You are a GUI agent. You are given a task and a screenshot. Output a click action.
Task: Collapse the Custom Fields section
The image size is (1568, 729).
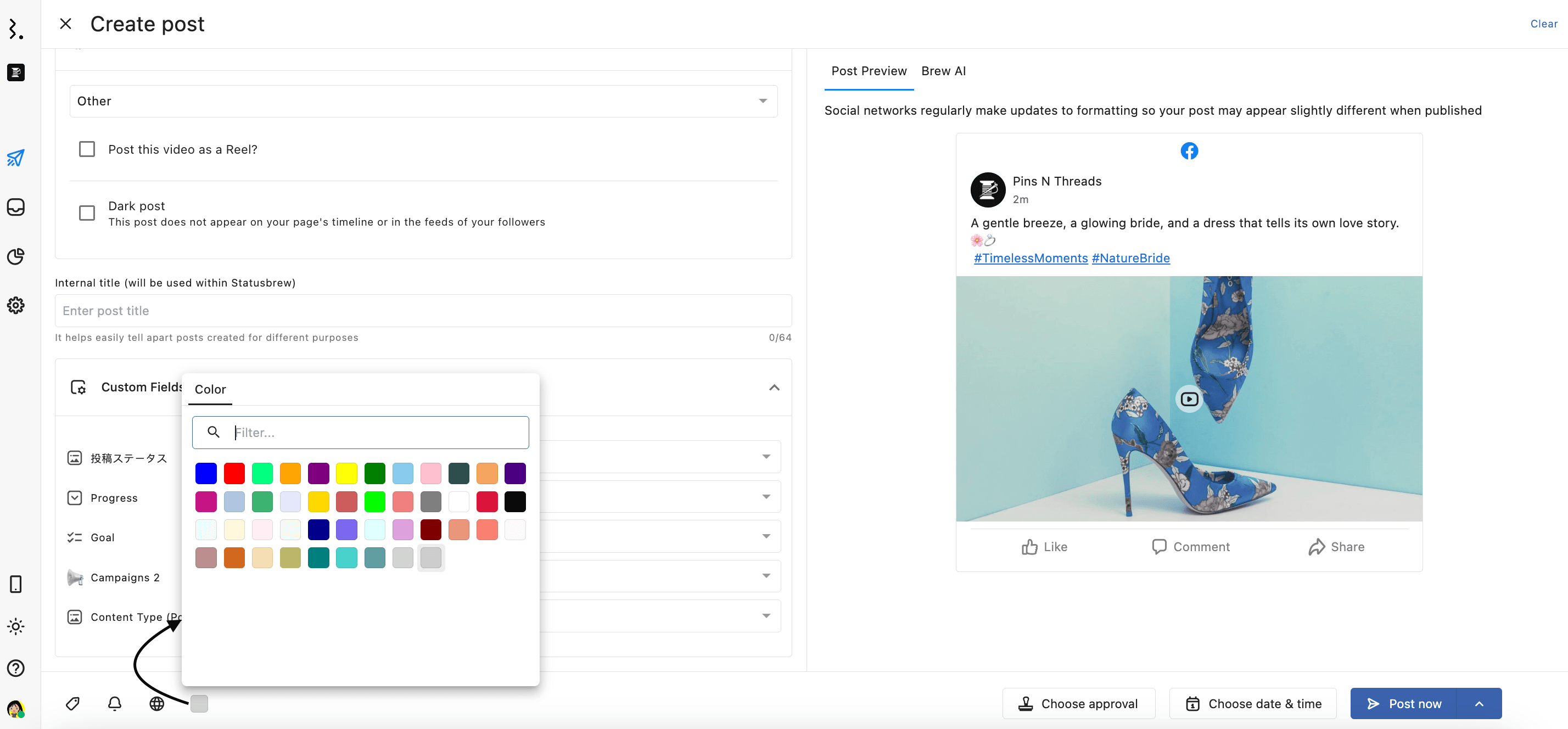pyautogui.click(x=774, y=388)
